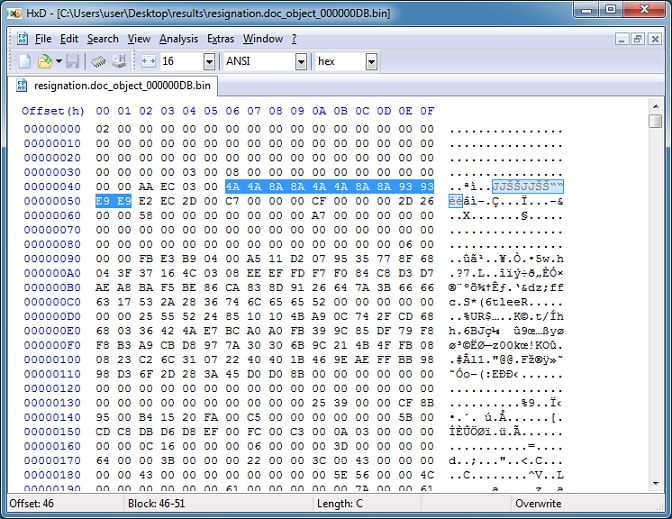Click the file type icon on the document tab
This screenshot has height=519, width=672.
(21, 85)
